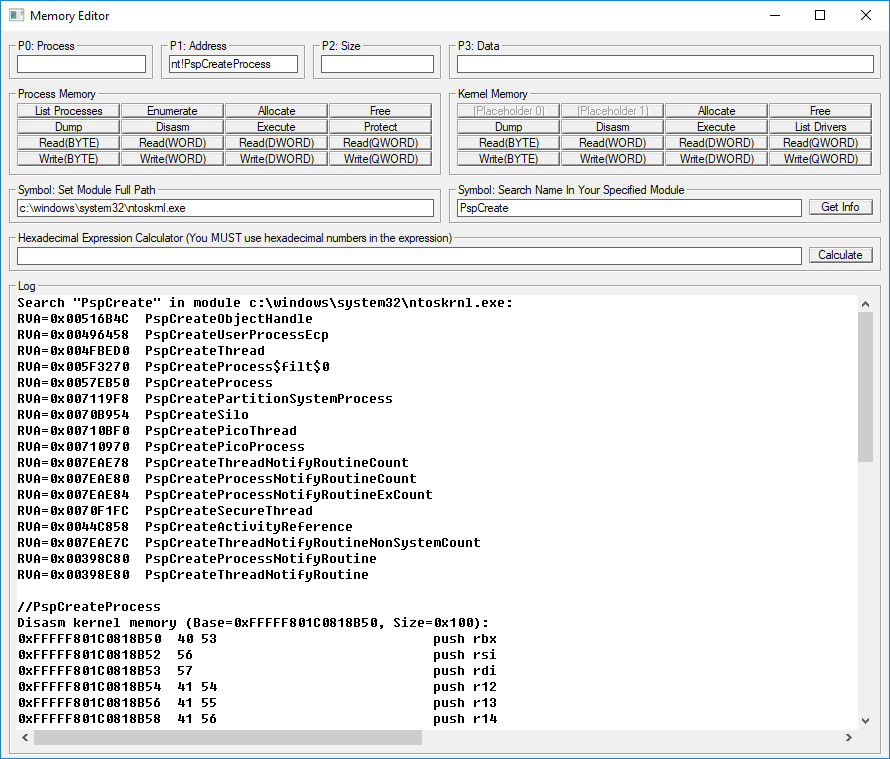Viewport: 890px width, 759px height.
Task: Click the PspCreateSilo log line
Action: (x=133, y=414)
